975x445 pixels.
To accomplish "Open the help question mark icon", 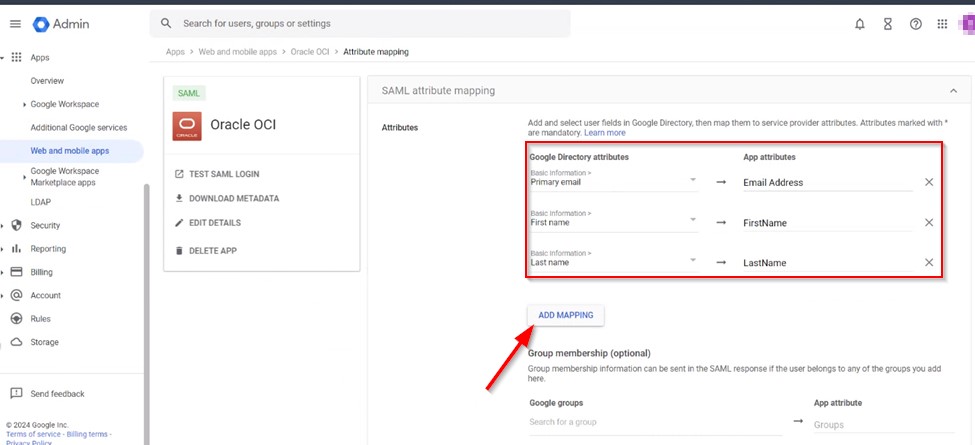I will (x=915, y=24).
